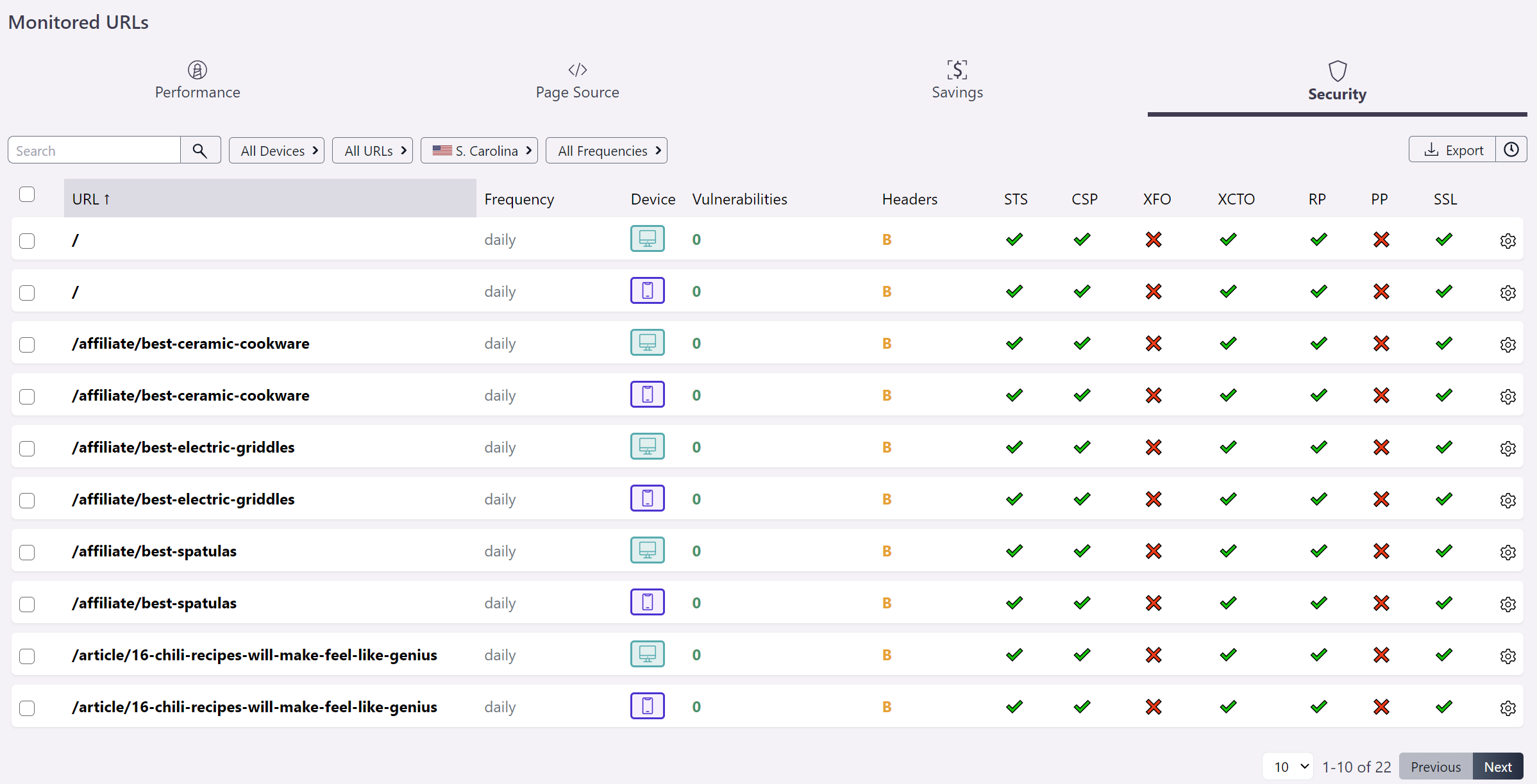Viewport: 1537px width, 784px height.
Task: Click mobile device icon for best-electric-griddles
Action: 647,498
